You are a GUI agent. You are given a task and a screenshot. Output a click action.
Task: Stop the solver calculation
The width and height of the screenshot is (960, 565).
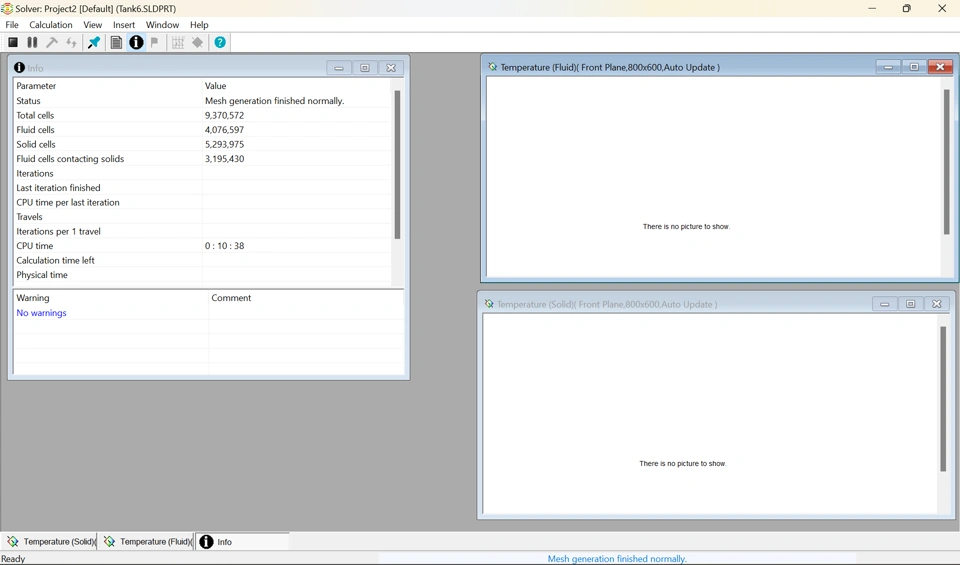coord(13,42)
